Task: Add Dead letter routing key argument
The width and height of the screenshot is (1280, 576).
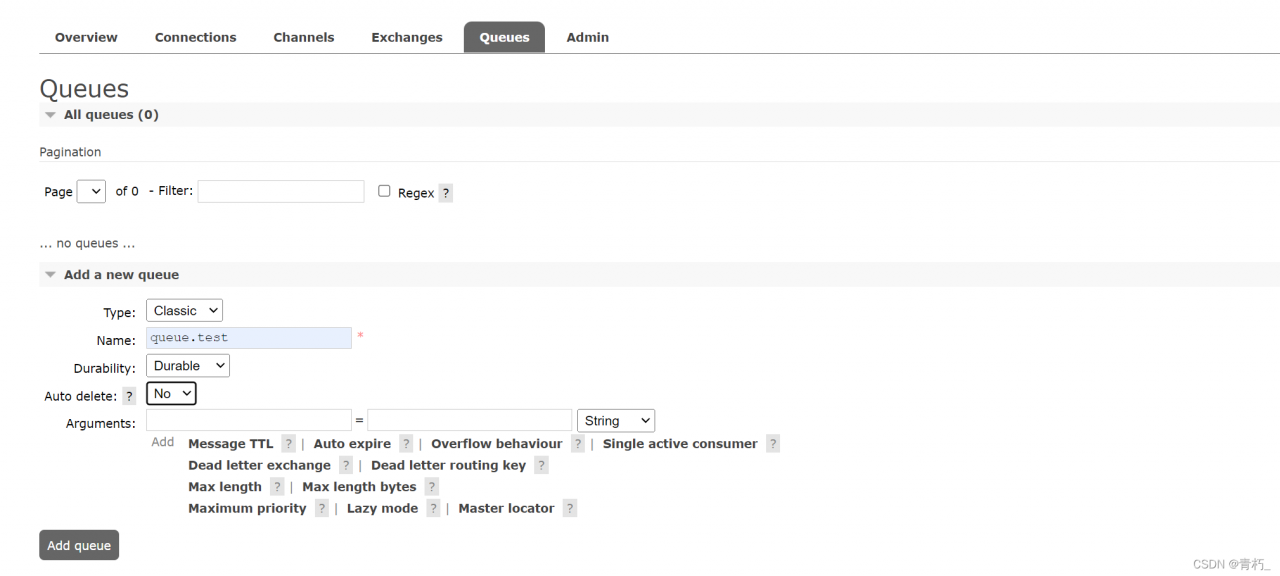Action: click(x=448, y=465)
